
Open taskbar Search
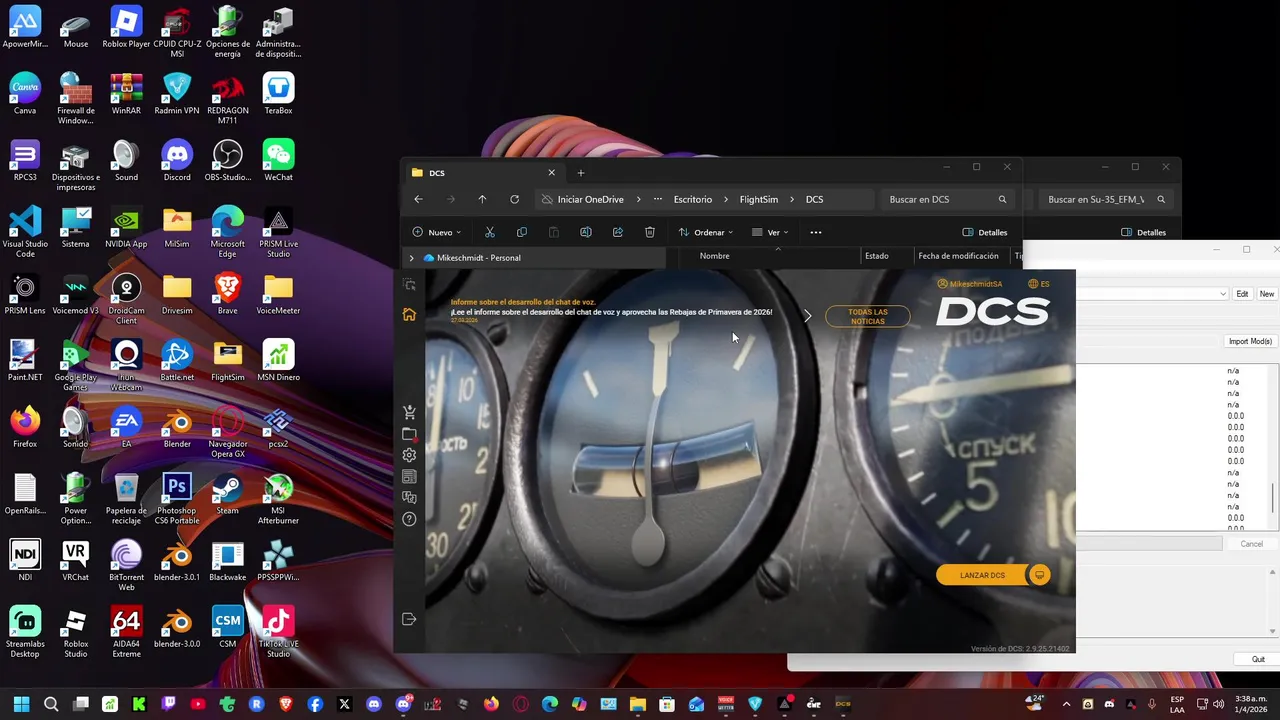pyautogui.click(x=51, y=704)
